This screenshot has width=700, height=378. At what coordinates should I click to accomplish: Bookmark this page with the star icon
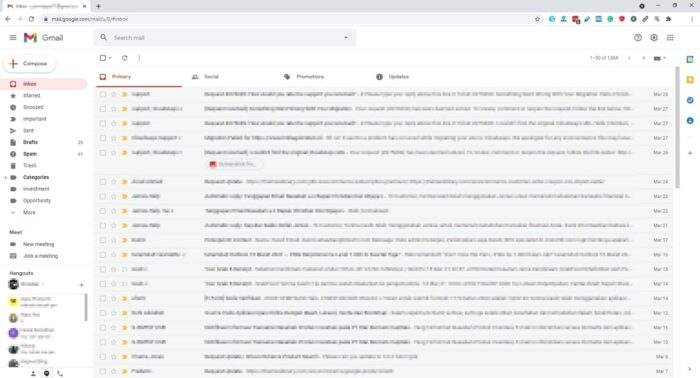[538, 19]
